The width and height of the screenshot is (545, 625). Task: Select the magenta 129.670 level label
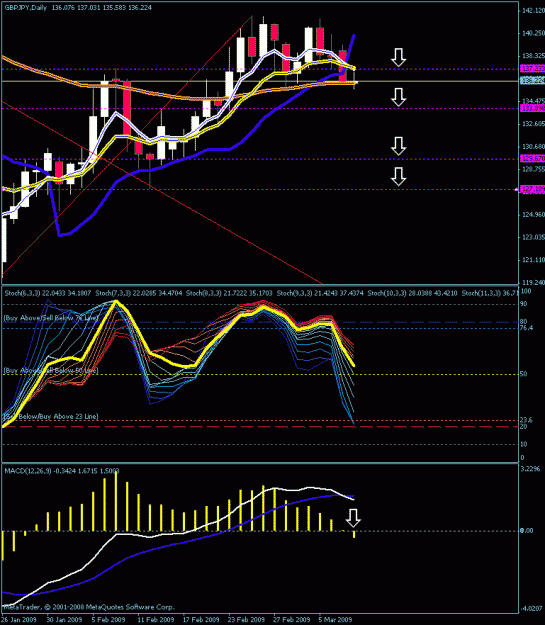pyautogui.click(x=533, y=159)
